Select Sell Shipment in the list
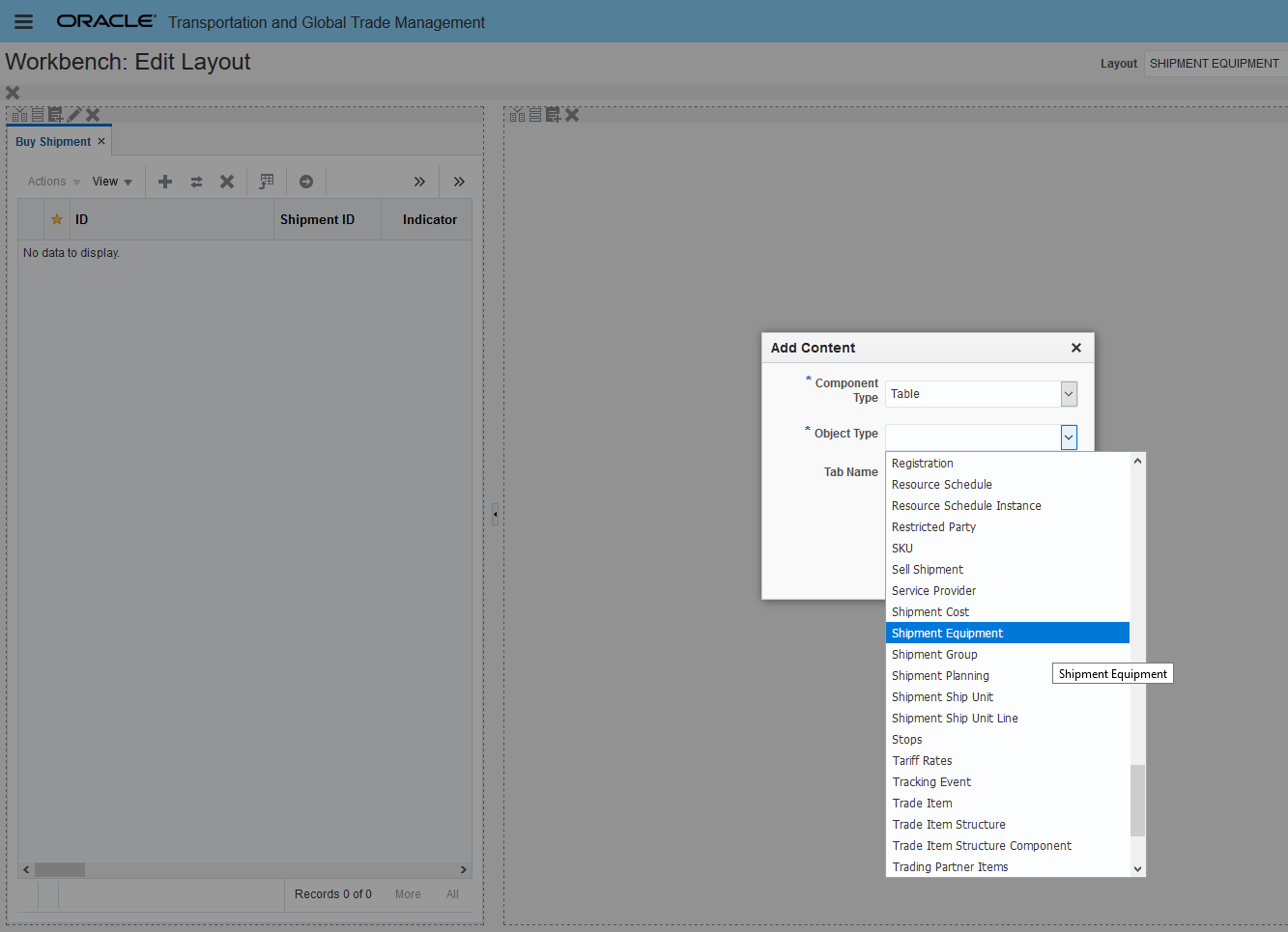Viewport: 1288px width, 932px height. coord(1008,570)
